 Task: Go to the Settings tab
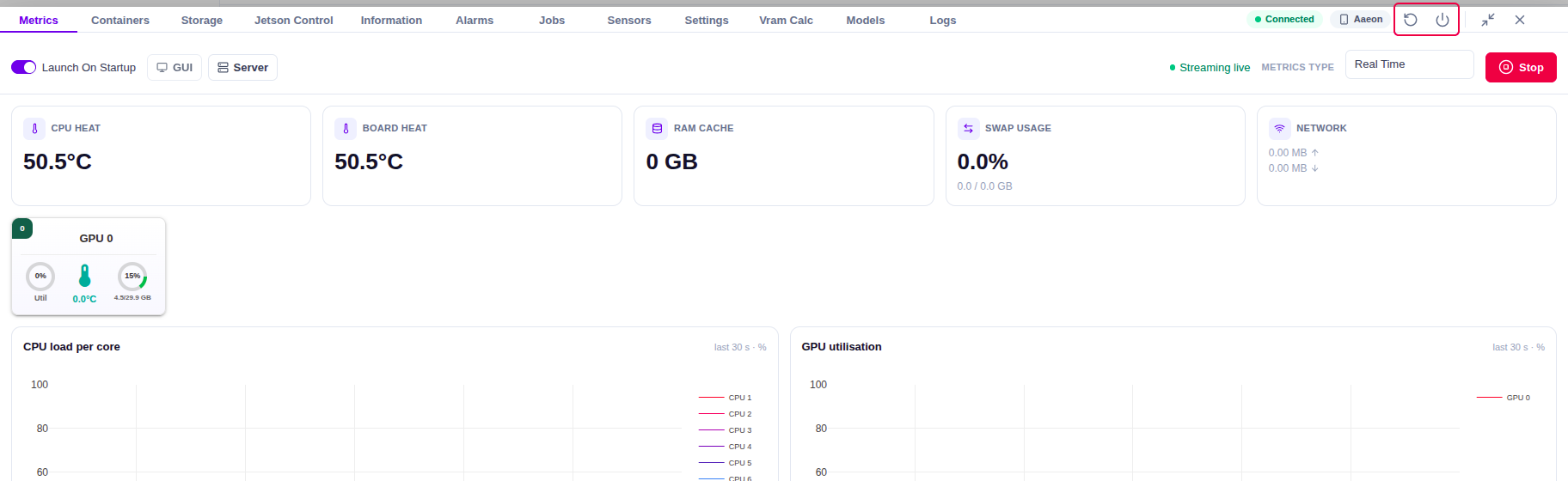[x=707, y=20]
